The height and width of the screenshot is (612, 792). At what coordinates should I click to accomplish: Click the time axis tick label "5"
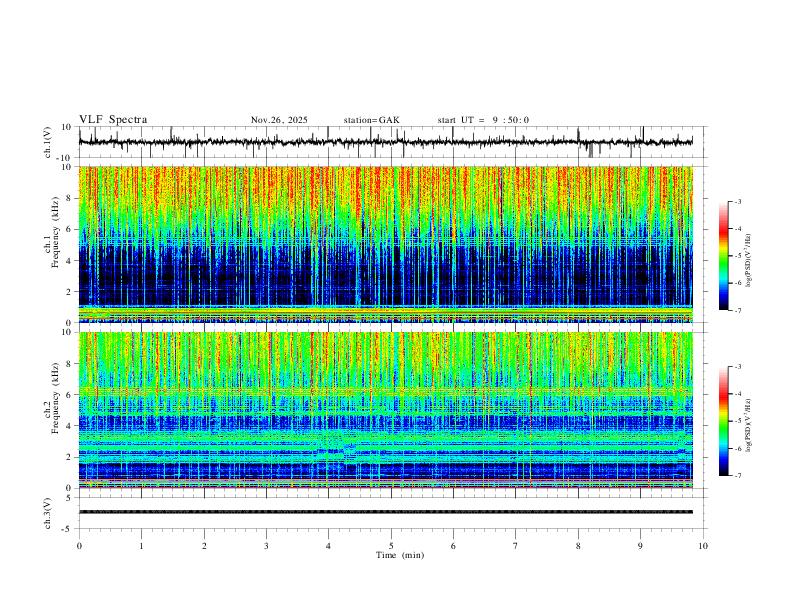(391, 546)
